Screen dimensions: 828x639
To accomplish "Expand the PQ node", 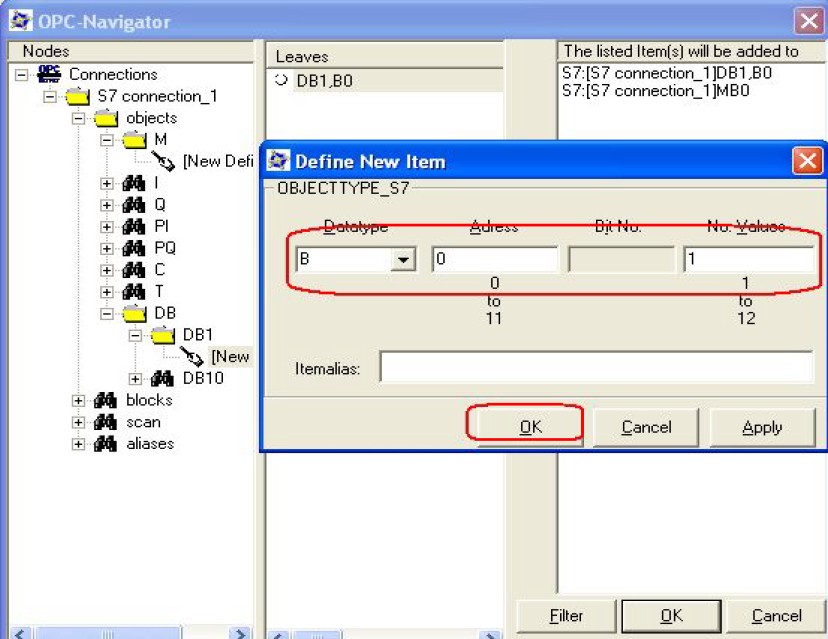I will coord(107,248).
